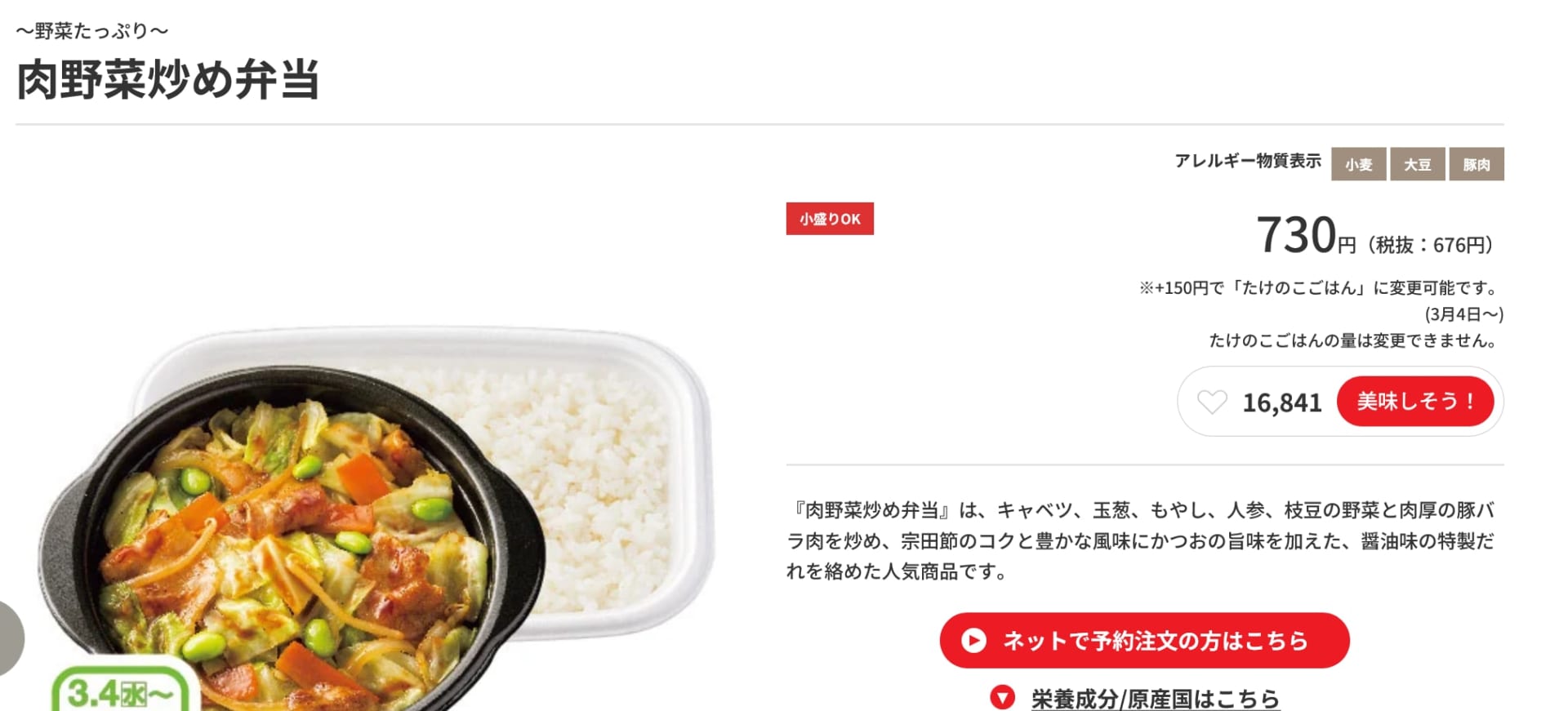Click the gray circle at left edge
Image resolution: width=1568 pixels, height=711 pixels.
pyautogui.click(x=10, y=638)
